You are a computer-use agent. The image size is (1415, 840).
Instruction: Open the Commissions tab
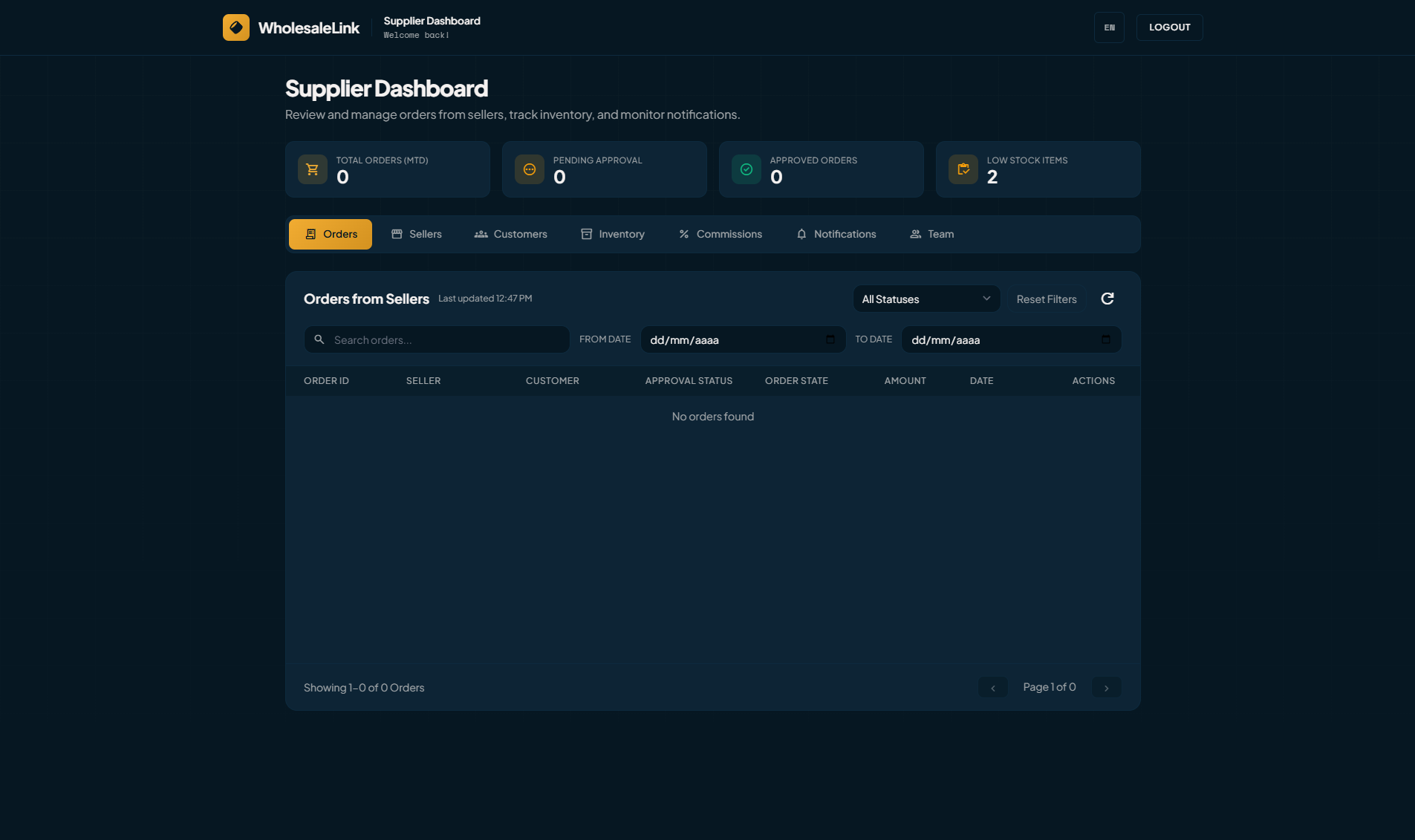click(720, 234)
